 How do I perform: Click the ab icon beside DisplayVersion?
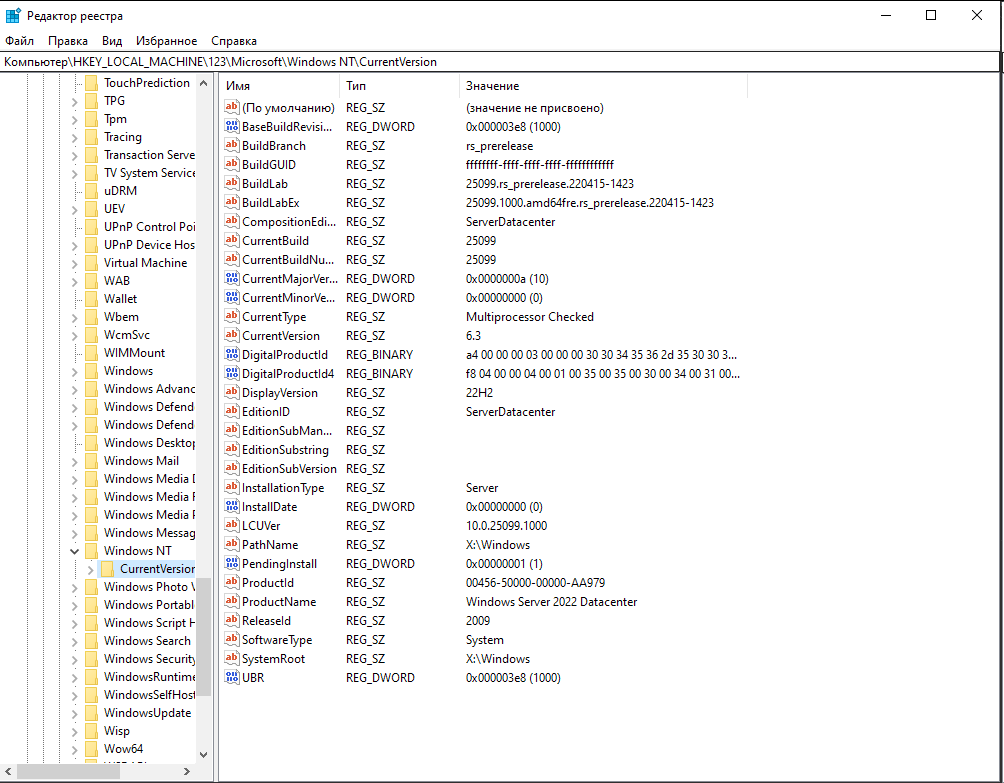(x=230, y=392)
